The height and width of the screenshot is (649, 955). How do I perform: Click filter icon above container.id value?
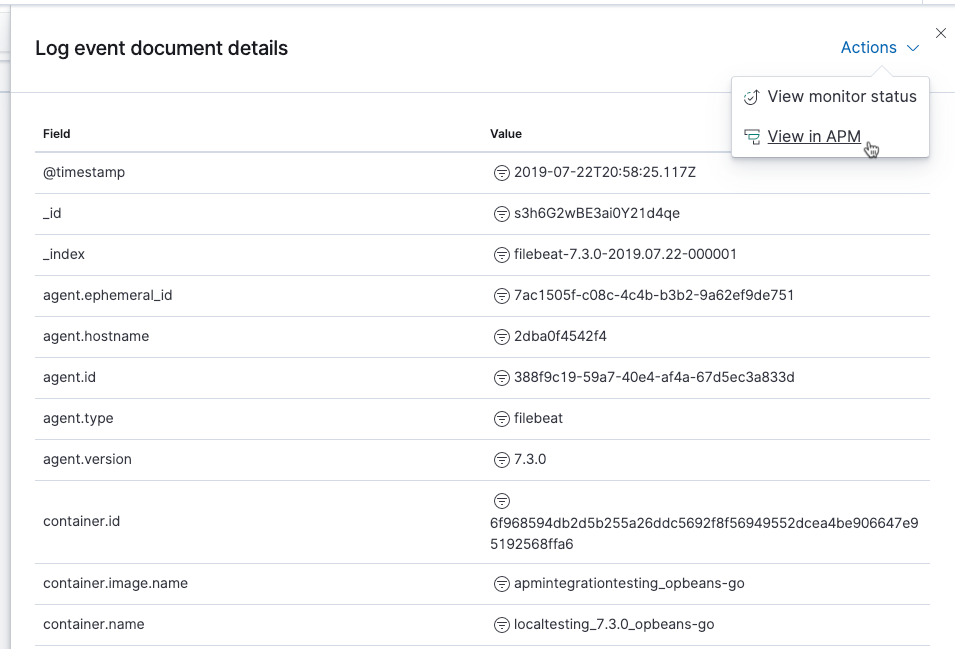(501, 501)
